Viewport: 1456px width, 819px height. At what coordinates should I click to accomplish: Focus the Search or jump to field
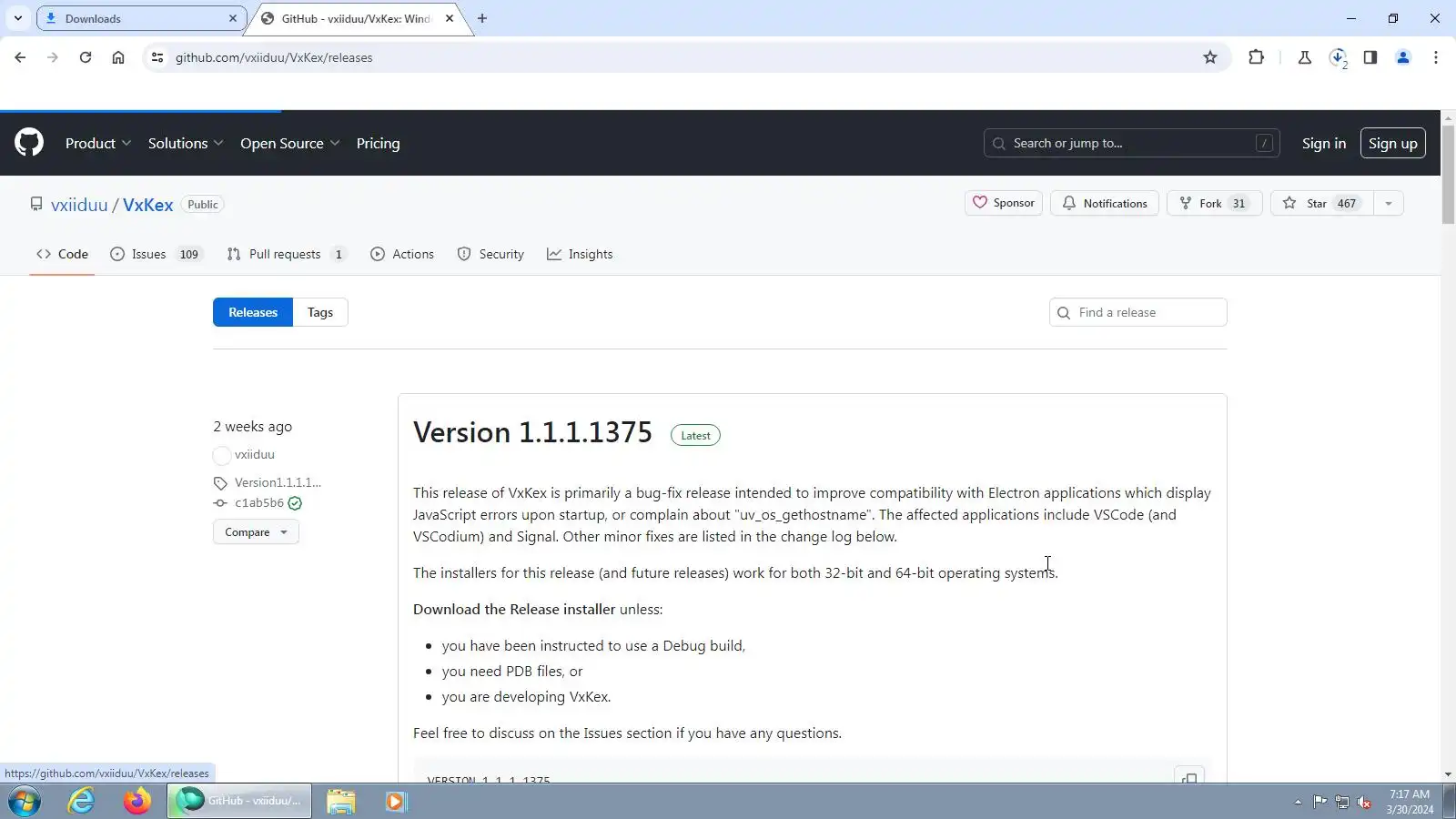coord(1132,143)
